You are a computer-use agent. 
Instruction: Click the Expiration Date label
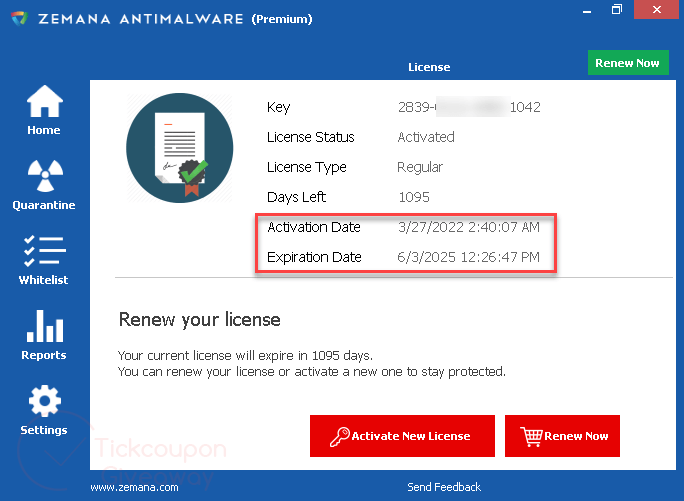click(314, 257)
